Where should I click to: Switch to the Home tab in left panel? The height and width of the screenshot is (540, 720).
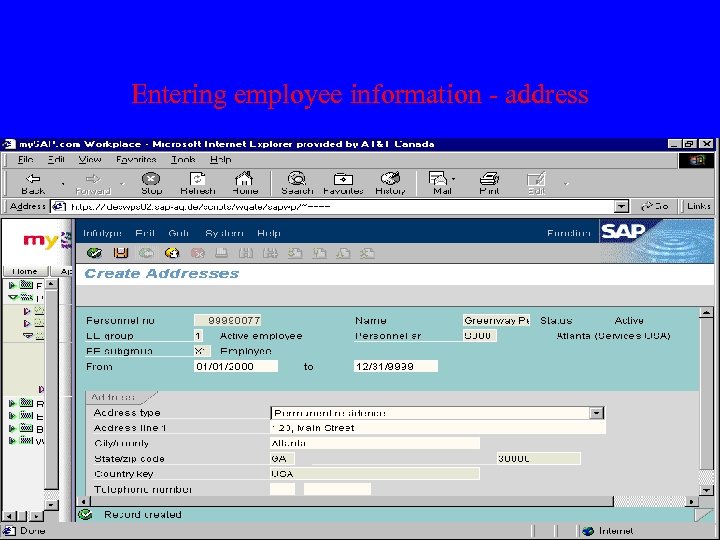point(25,271)
